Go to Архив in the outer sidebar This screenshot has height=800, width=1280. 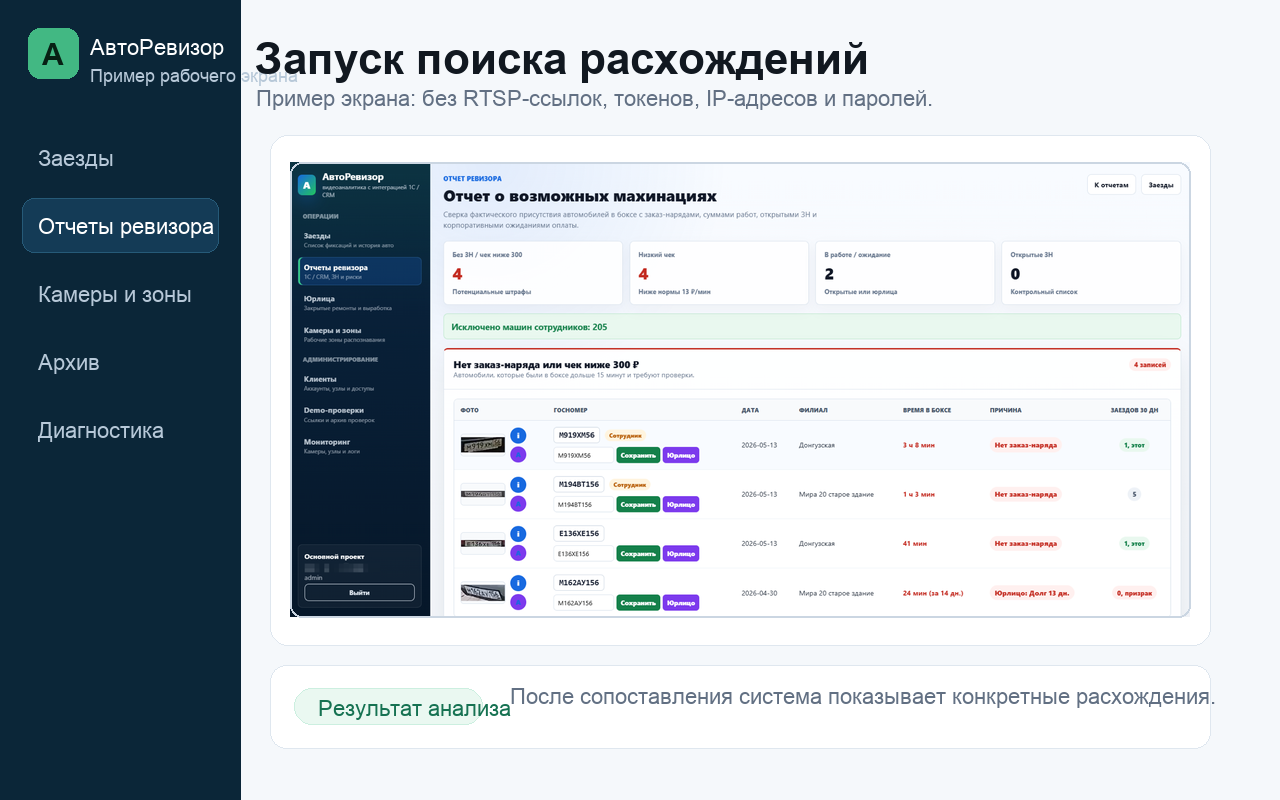click(68, 362)
